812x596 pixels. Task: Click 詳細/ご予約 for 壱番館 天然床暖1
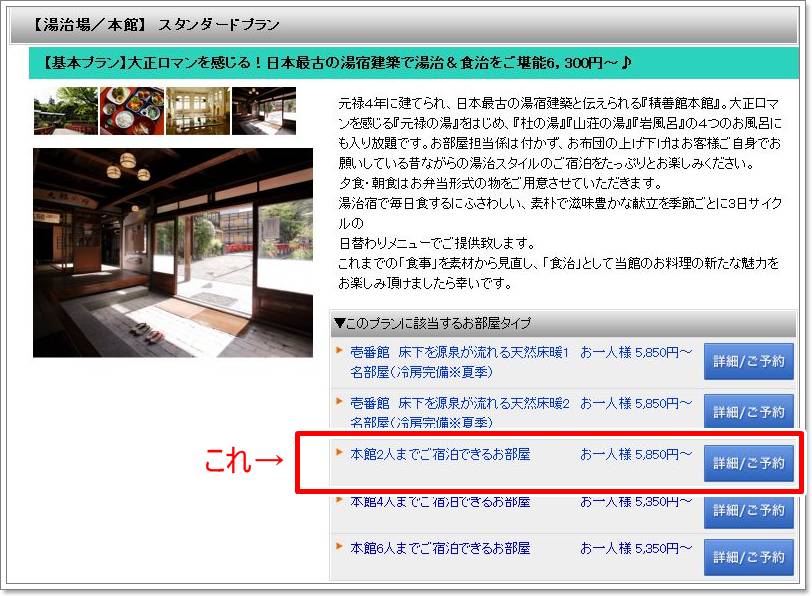748,361
